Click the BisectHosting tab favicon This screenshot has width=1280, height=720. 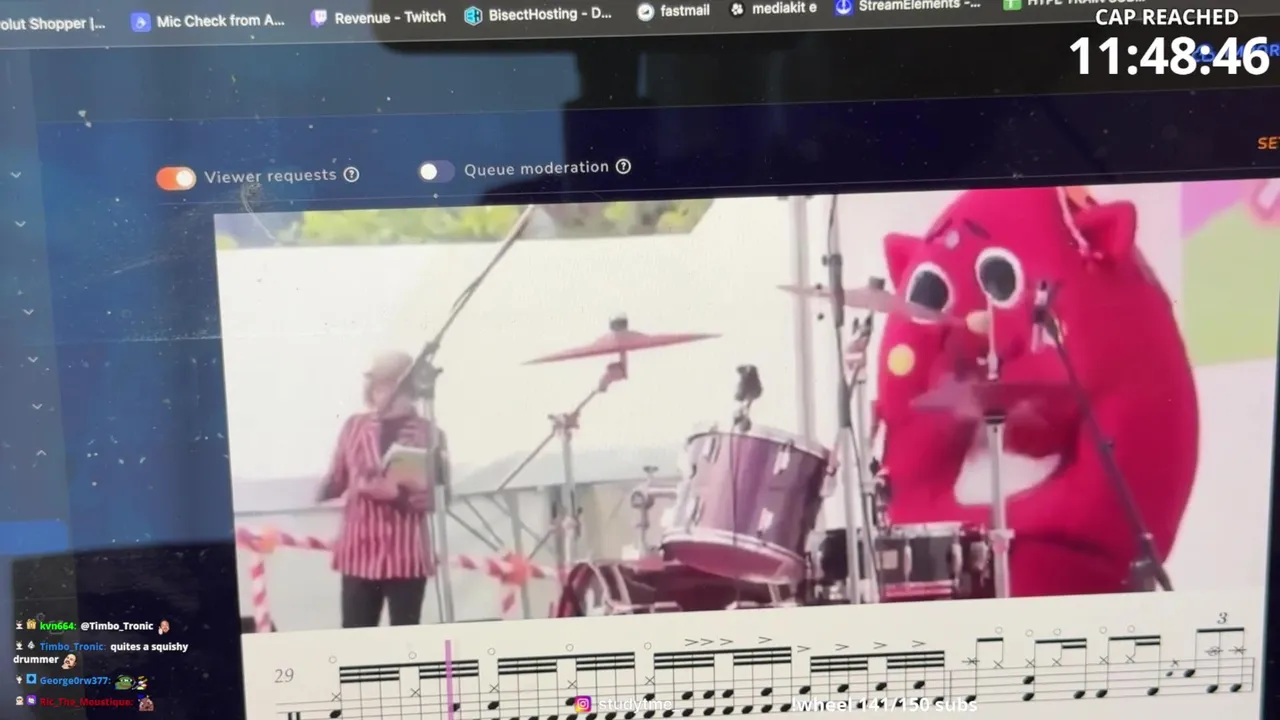473,15
